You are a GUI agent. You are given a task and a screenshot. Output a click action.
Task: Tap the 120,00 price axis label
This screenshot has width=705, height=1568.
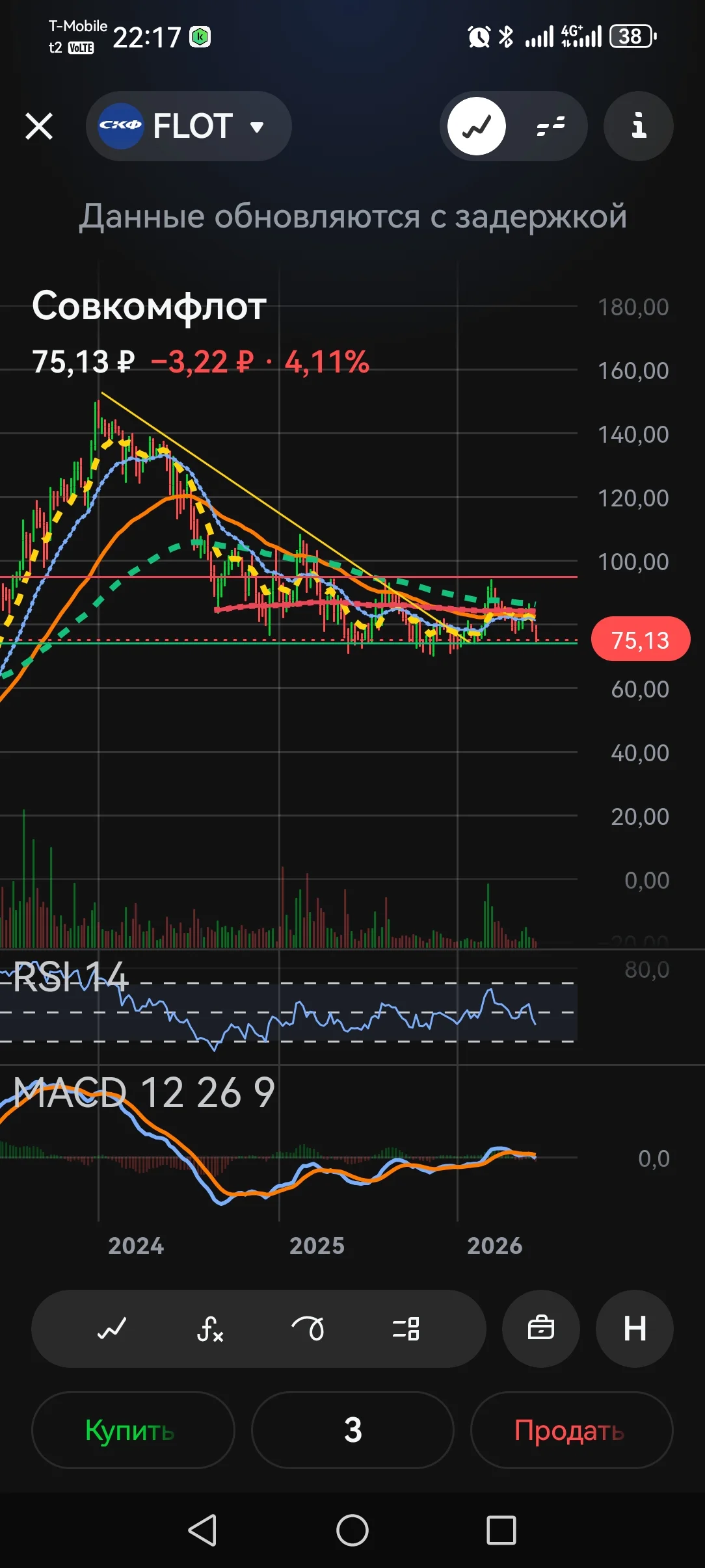pyautogui.click(x=633, y=498)
